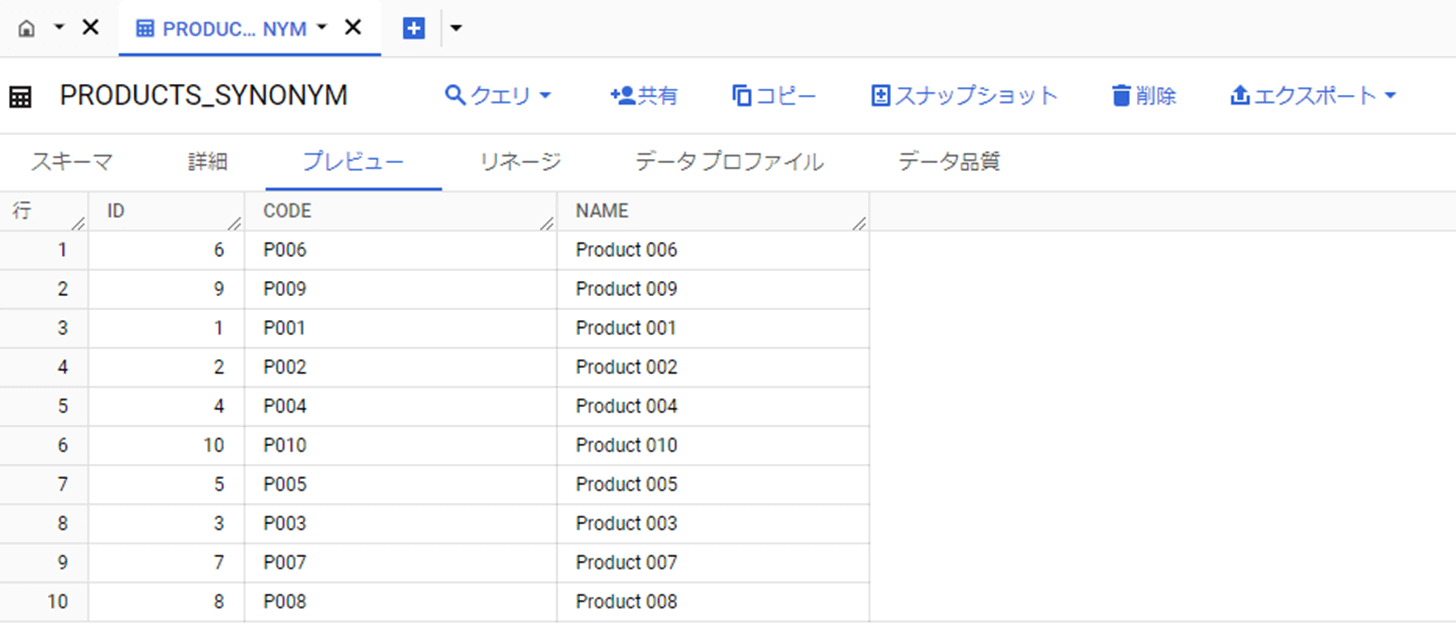Go to the データ品質 tab
Screen dimensions: 1456x627
click(949, 161)
